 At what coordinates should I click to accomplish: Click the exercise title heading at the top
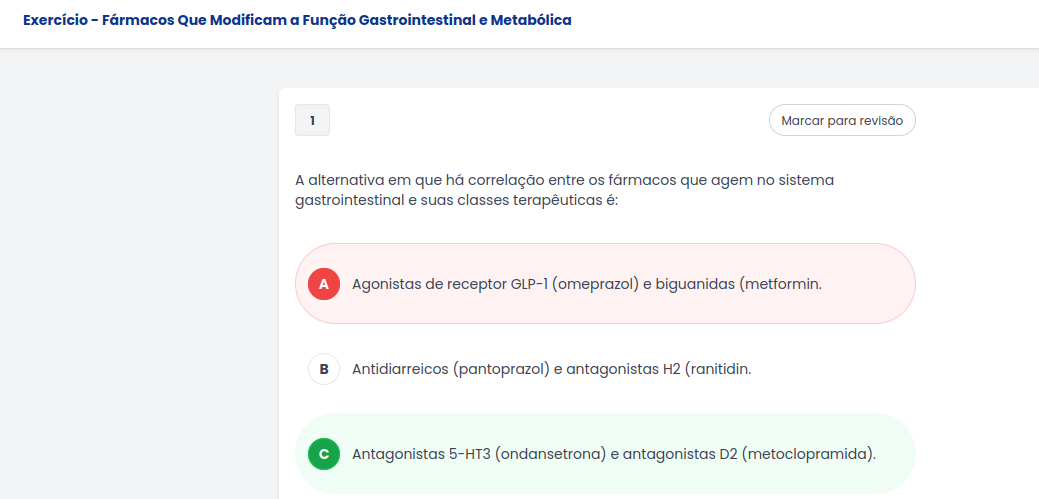pyautogui.click(x=297, y=20)
